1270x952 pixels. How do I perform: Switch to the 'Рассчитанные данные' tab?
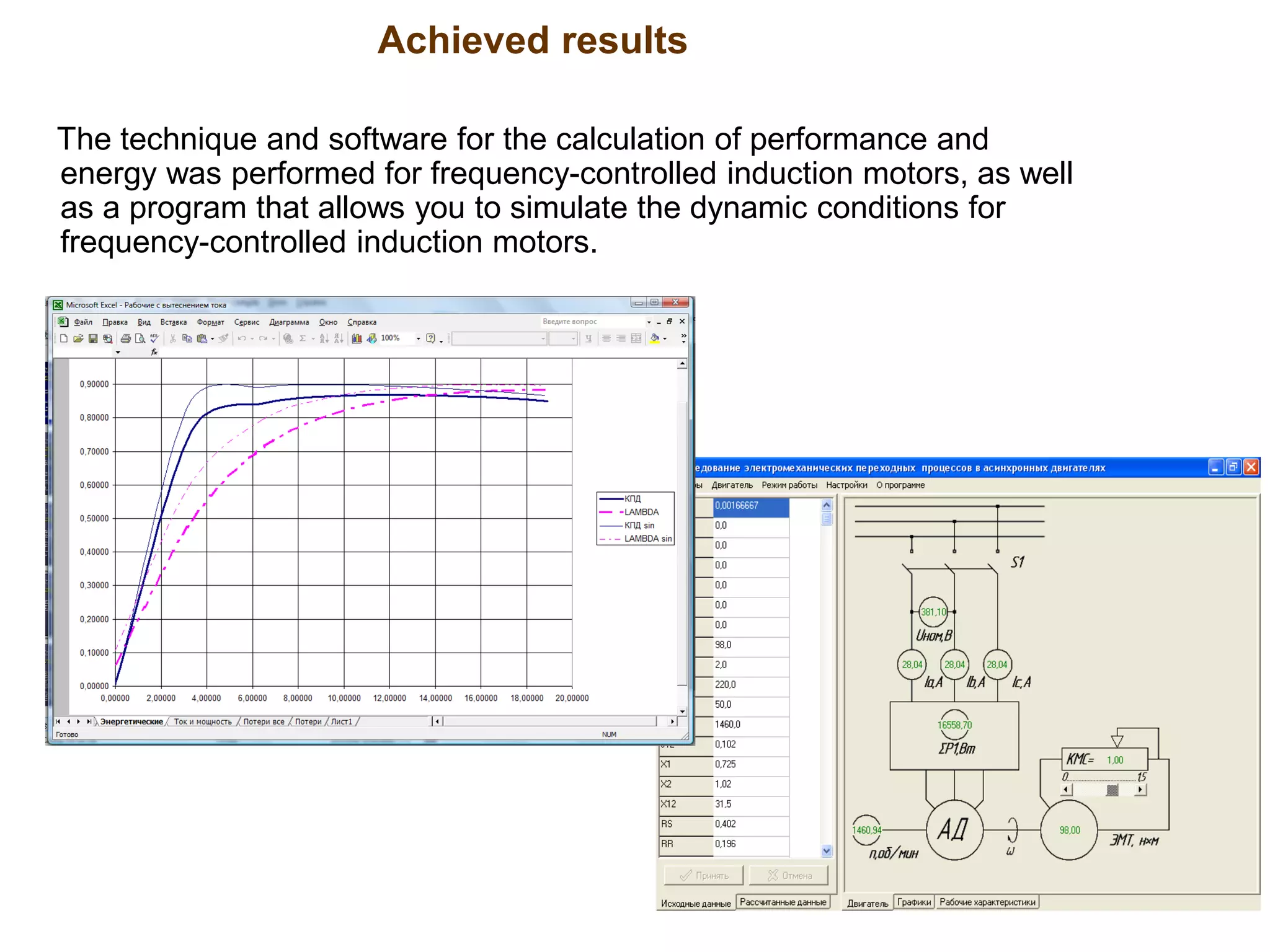(783, 902)
